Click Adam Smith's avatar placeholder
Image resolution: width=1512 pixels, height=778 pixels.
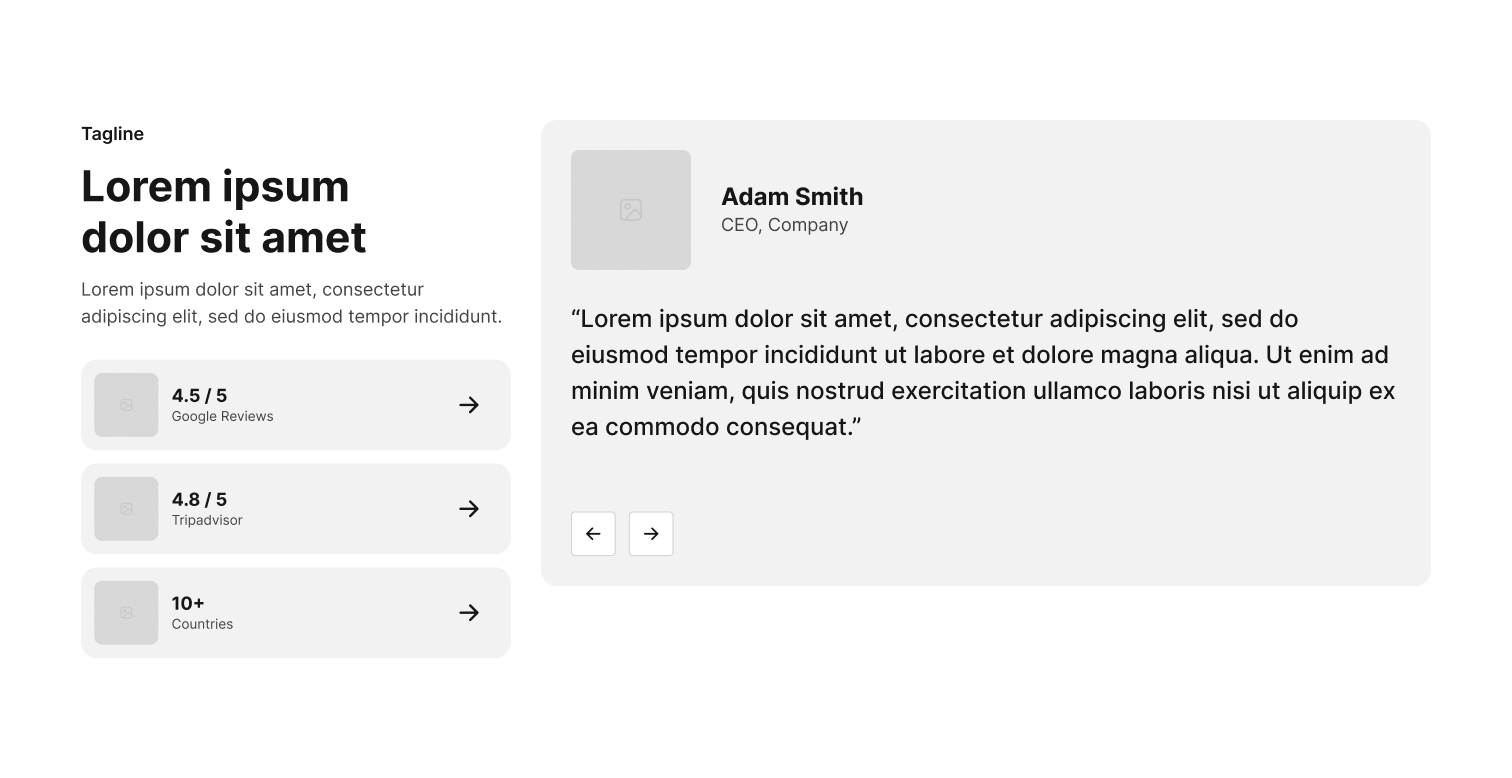[x=631, y=210]
